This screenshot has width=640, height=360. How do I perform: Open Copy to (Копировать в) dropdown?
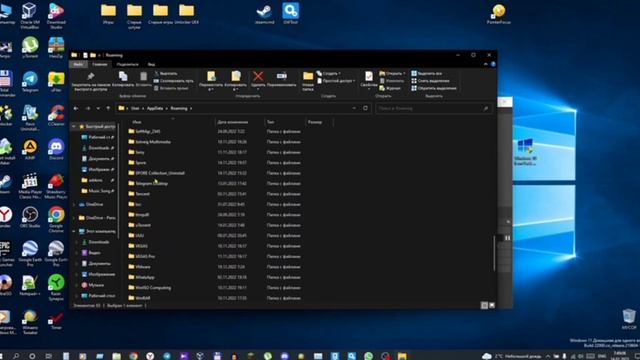(x=236, y=80)
